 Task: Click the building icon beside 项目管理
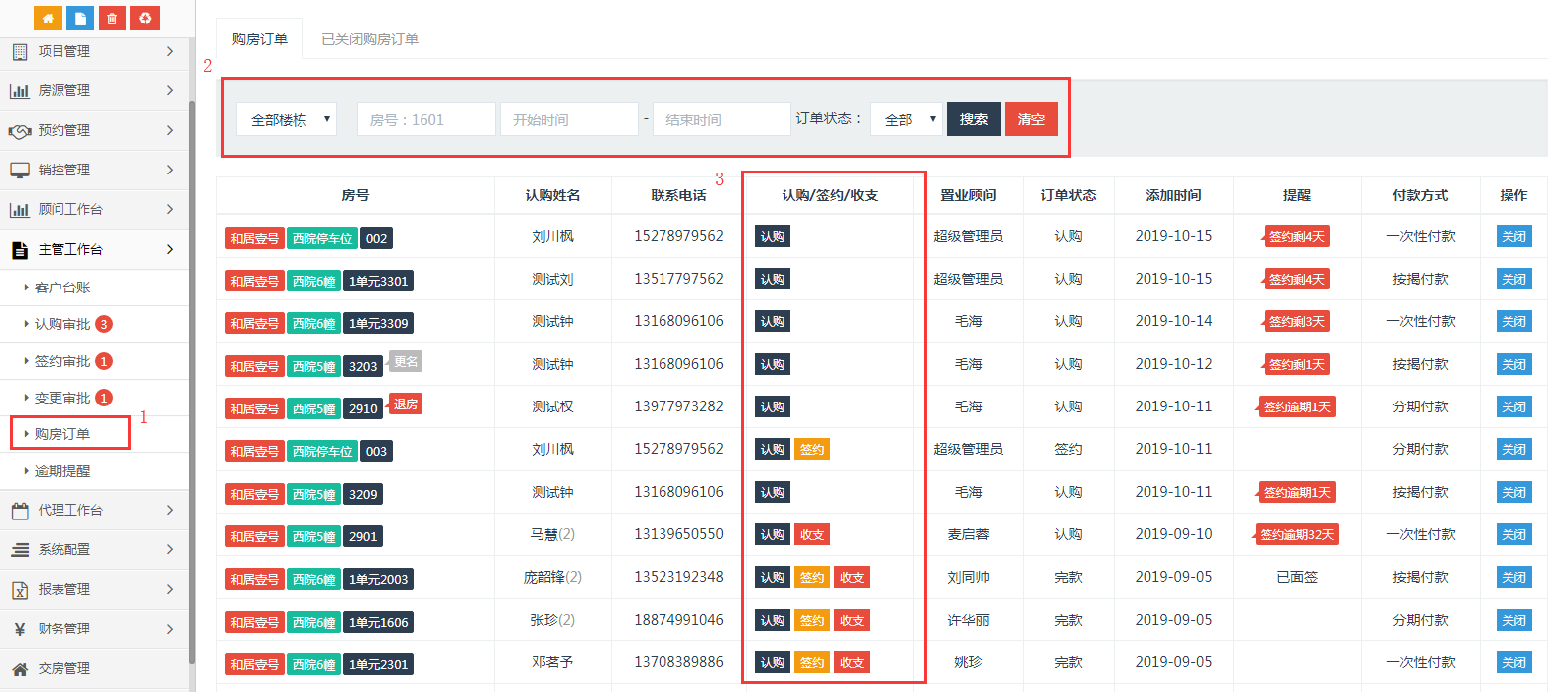coord(20,51)
